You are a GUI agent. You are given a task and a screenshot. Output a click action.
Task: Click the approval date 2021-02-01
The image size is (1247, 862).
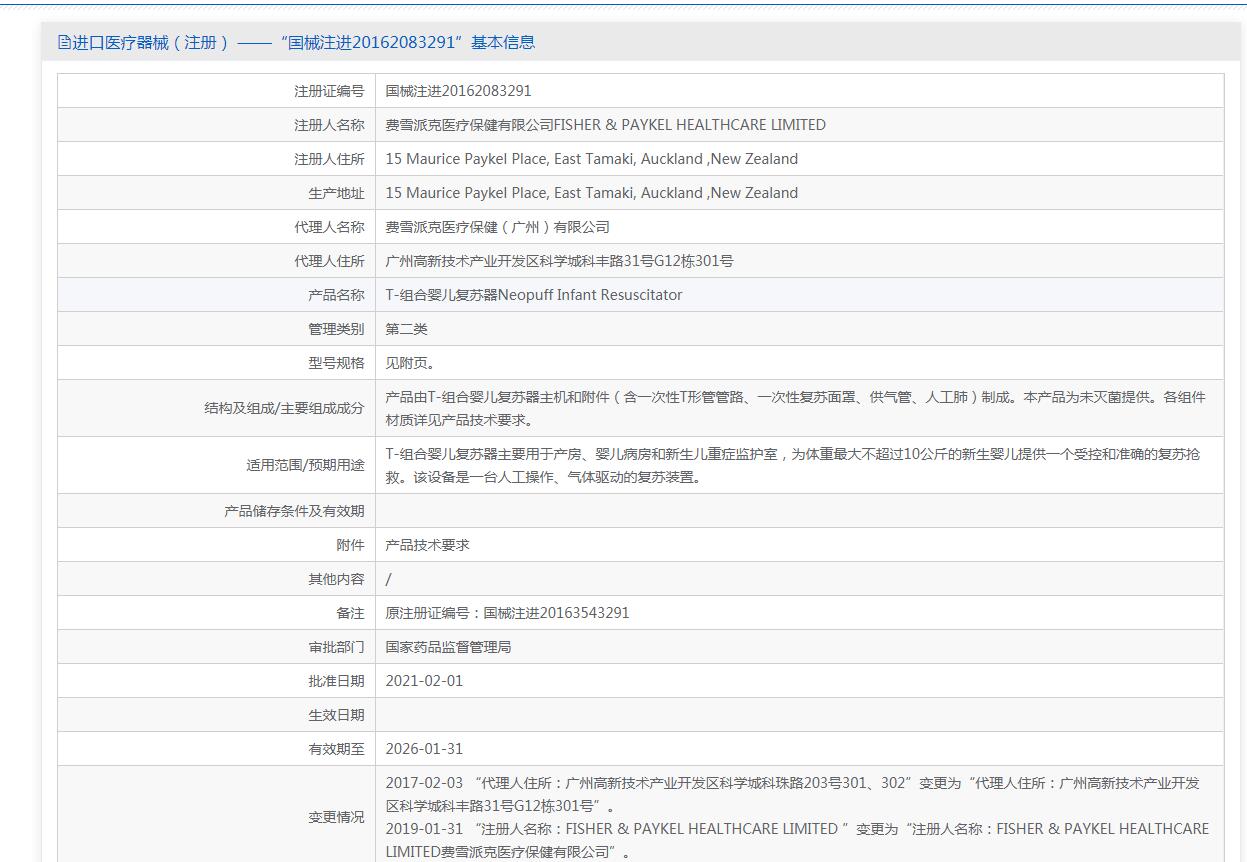[x=424, y=681]
